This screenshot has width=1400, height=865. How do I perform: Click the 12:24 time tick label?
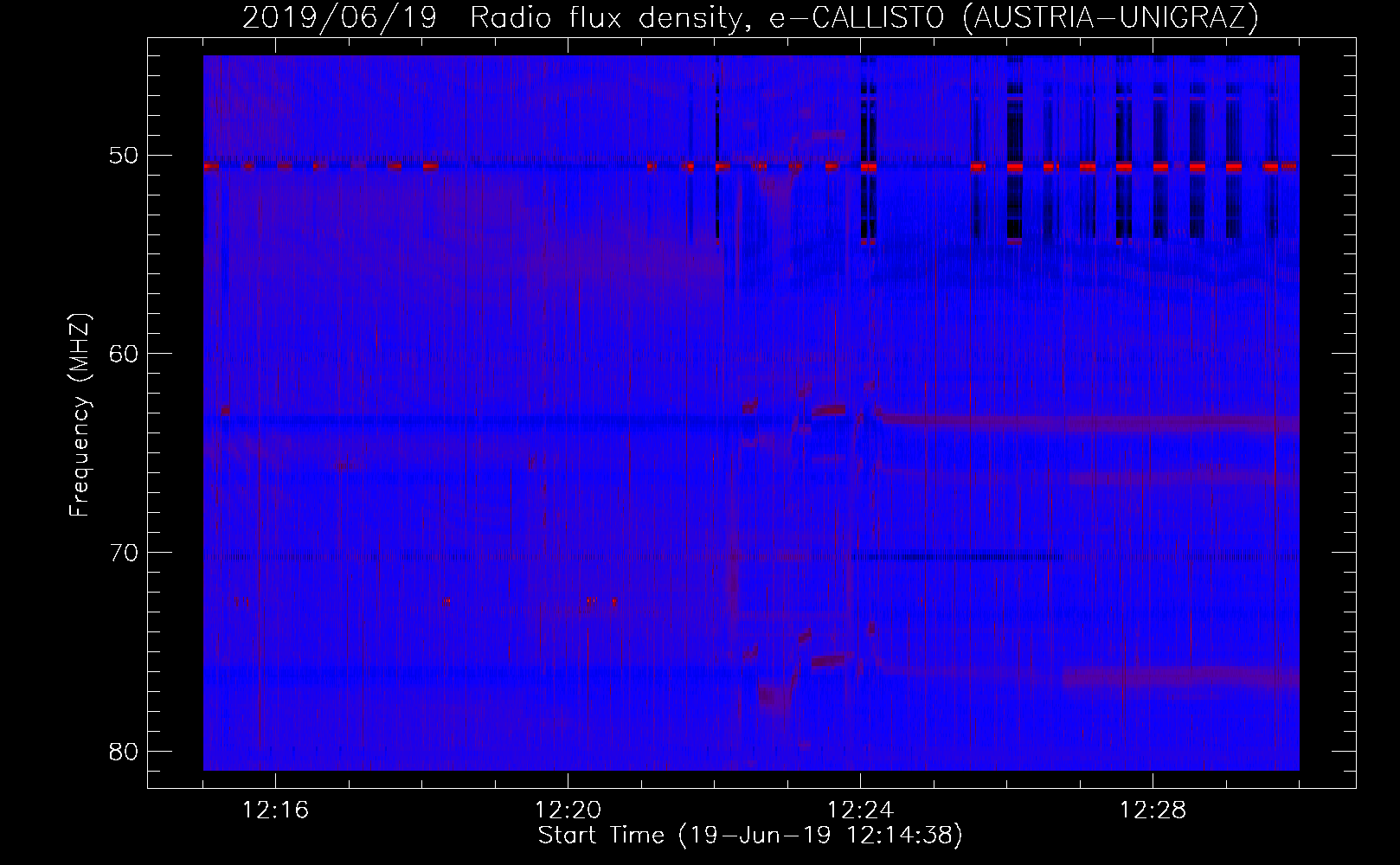[x=861, y=811]
